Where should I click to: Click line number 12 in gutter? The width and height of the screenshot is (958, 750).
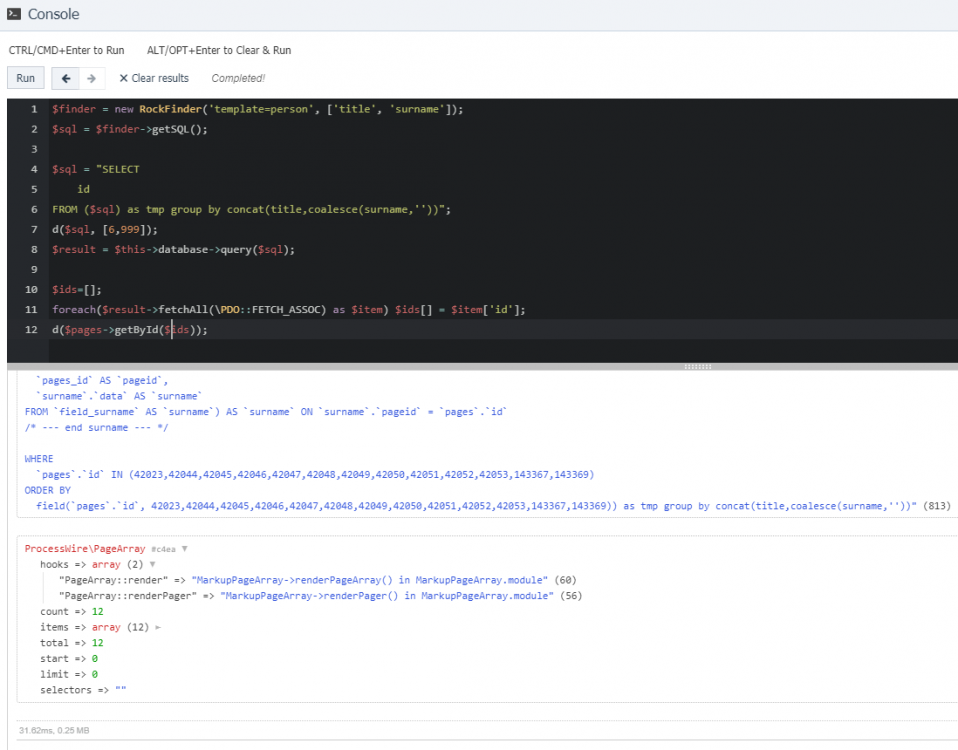coord(32,330)
